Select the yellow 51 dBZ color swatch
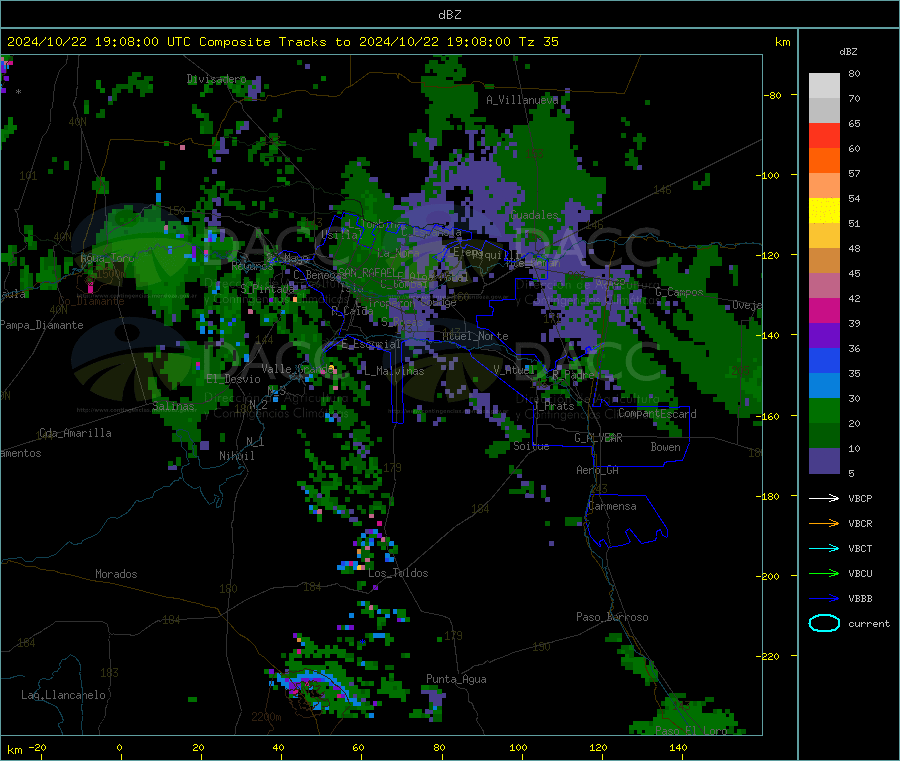 (x=824, y=211)
